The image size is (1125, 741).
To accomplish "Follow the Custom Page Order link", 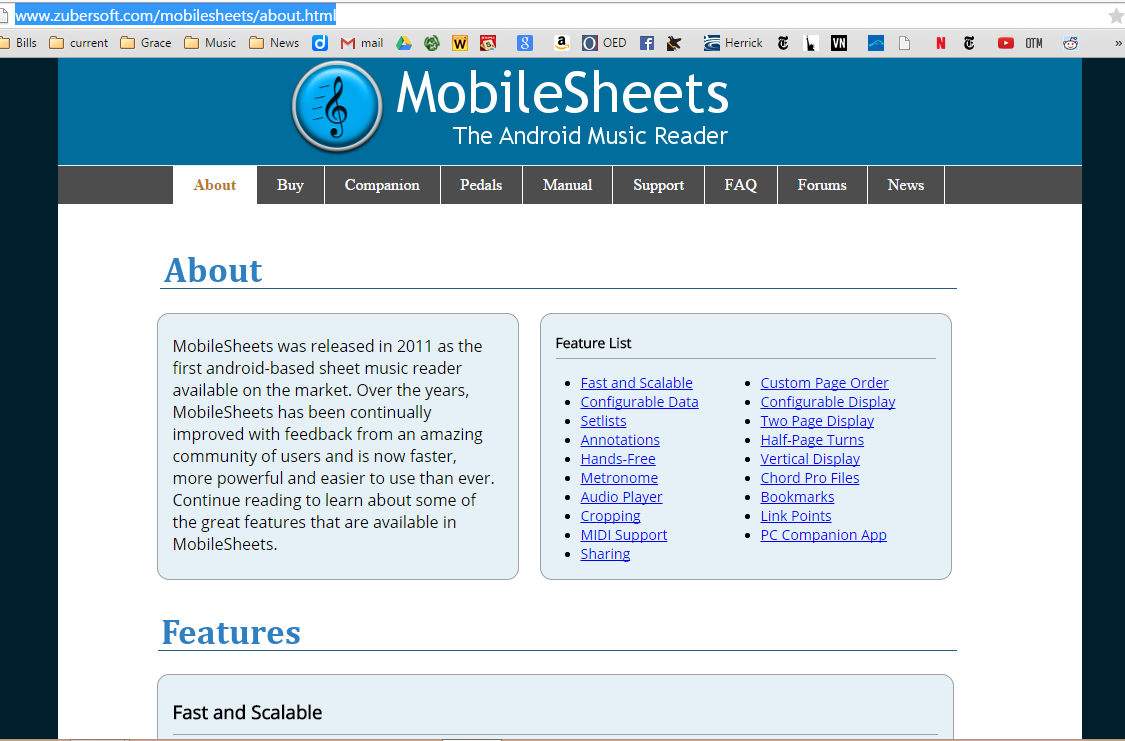I will pos(824,383).
